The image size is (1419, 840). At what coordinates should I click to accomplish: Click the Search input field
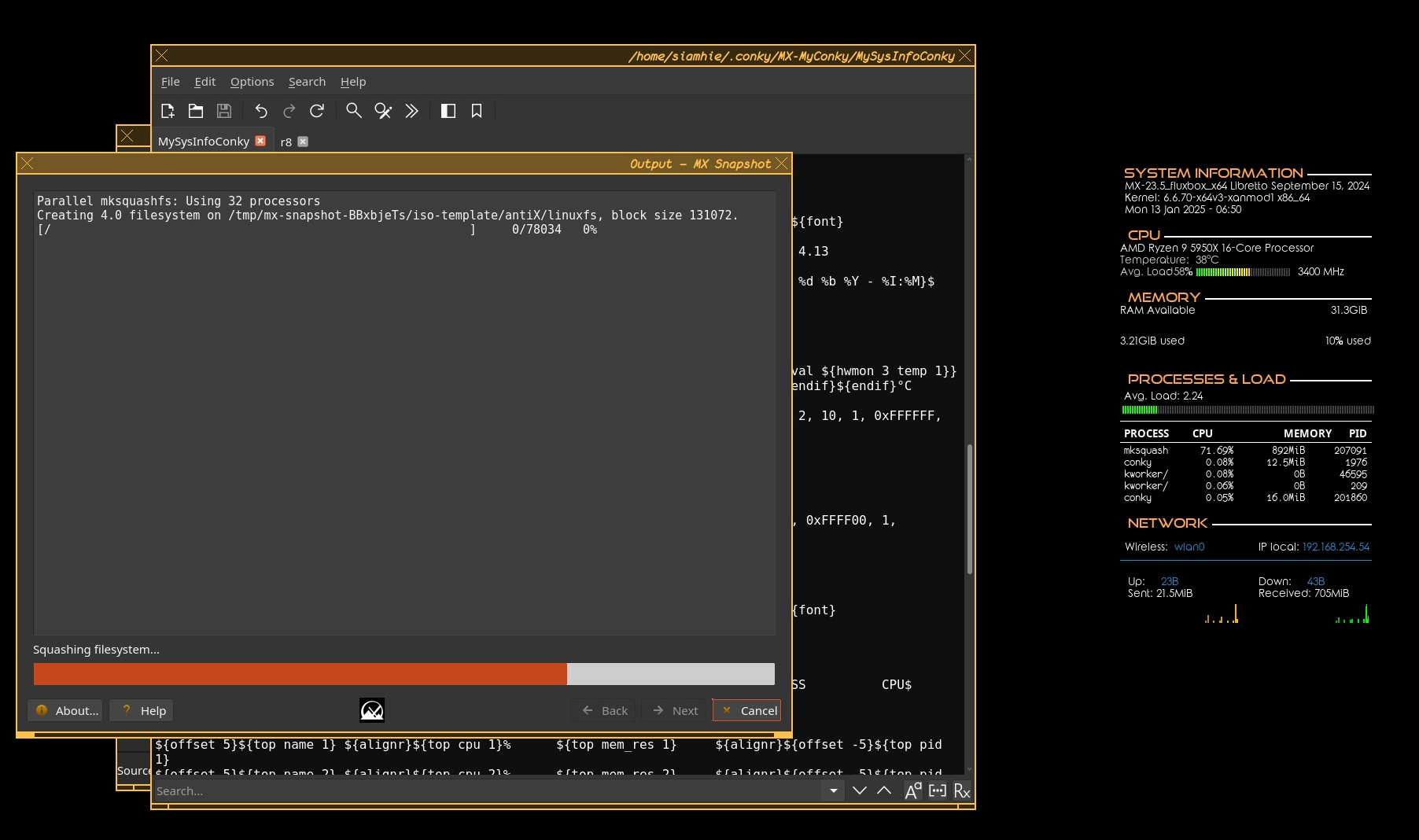point(487,790)
